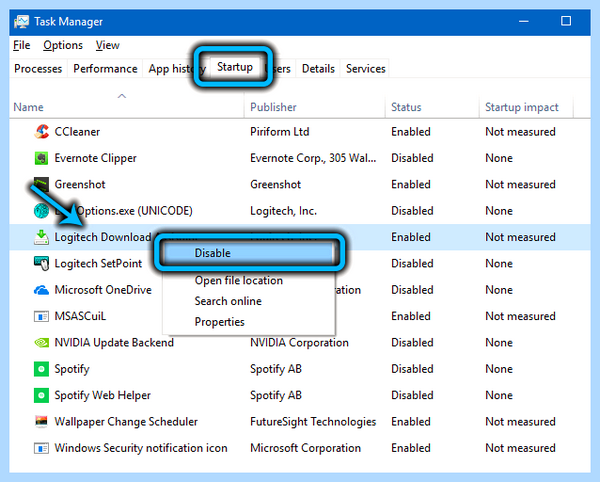600x482 pixels.
Task: Choose Search online in context menu
Action: 249,301
